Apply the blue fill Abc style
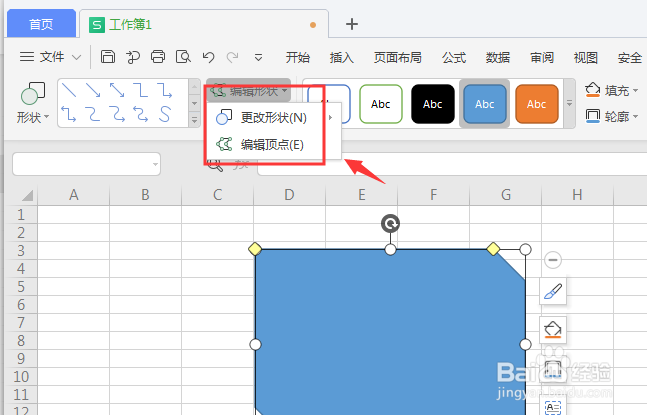647x415 pixels. 484,104
